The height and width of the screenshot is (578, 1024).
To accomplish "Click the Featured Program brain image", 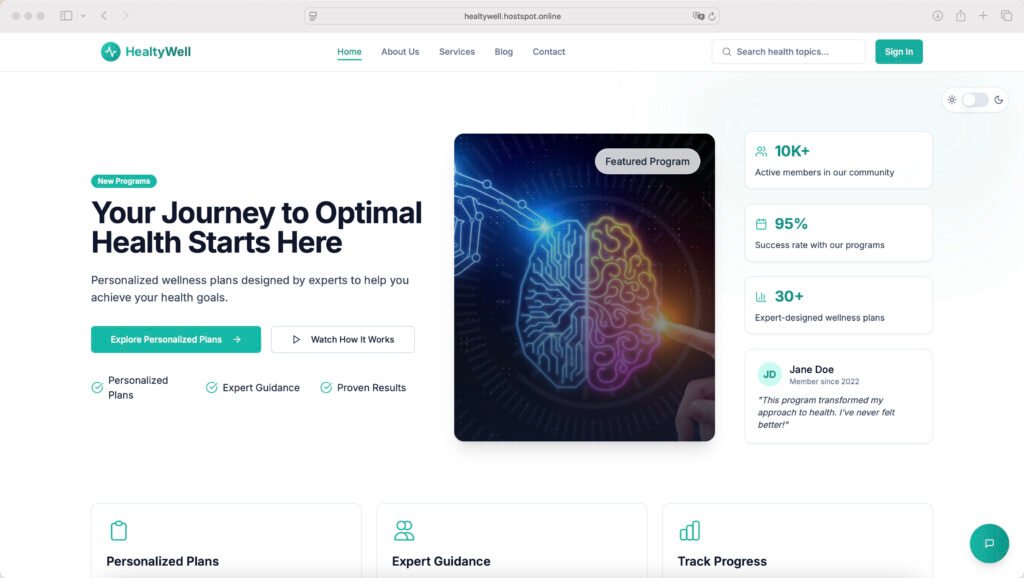I will coord(584,287).
